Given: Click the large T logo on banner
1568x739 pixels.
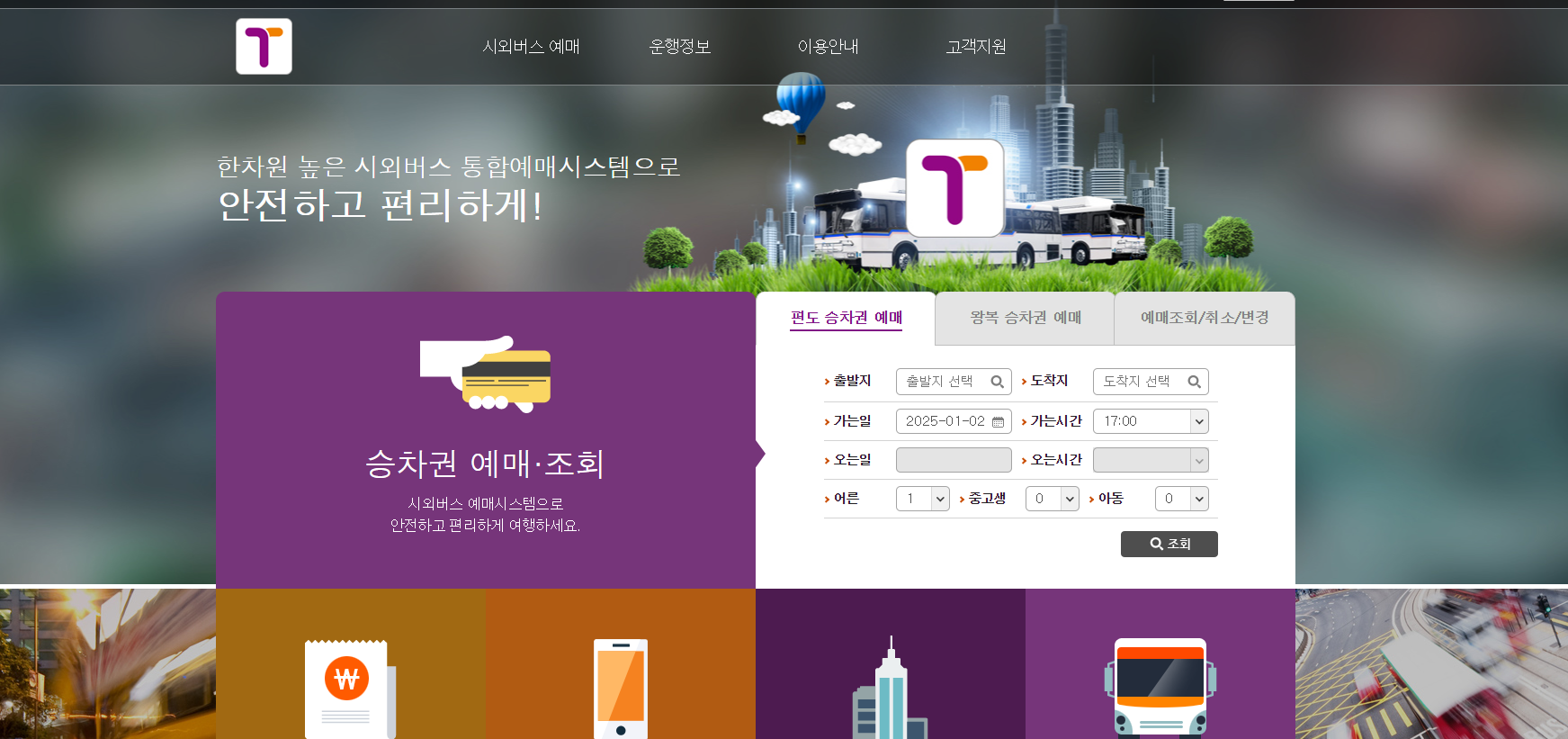Looking at the screenshot, I should (x=955, y=188).
